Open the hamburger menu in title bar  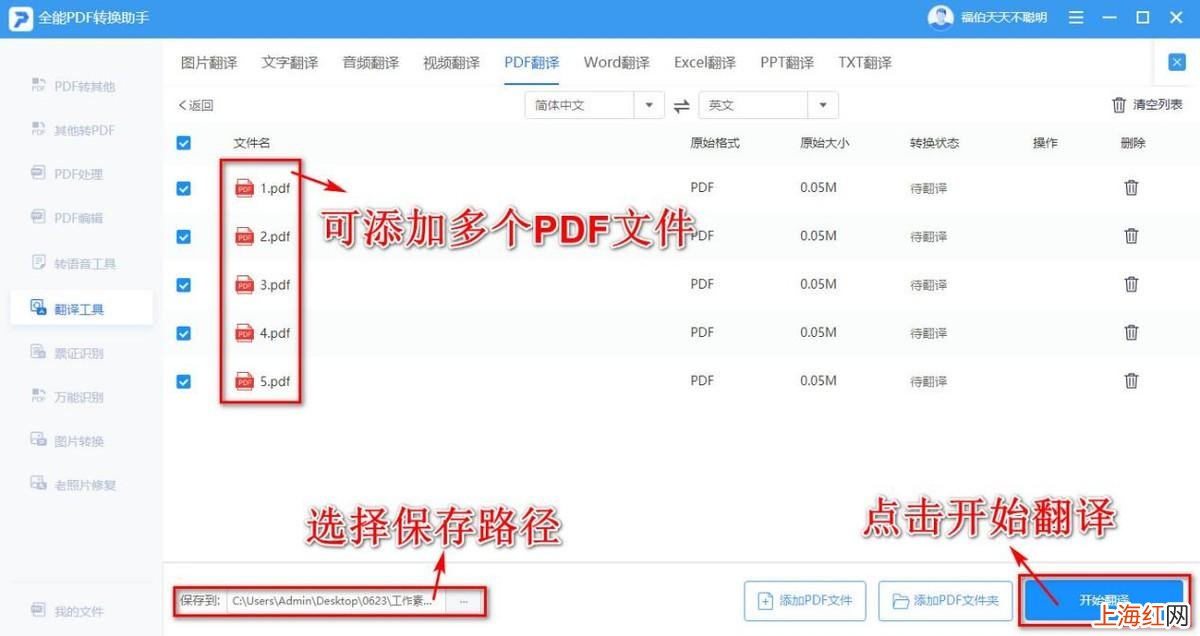point(1076,17)
